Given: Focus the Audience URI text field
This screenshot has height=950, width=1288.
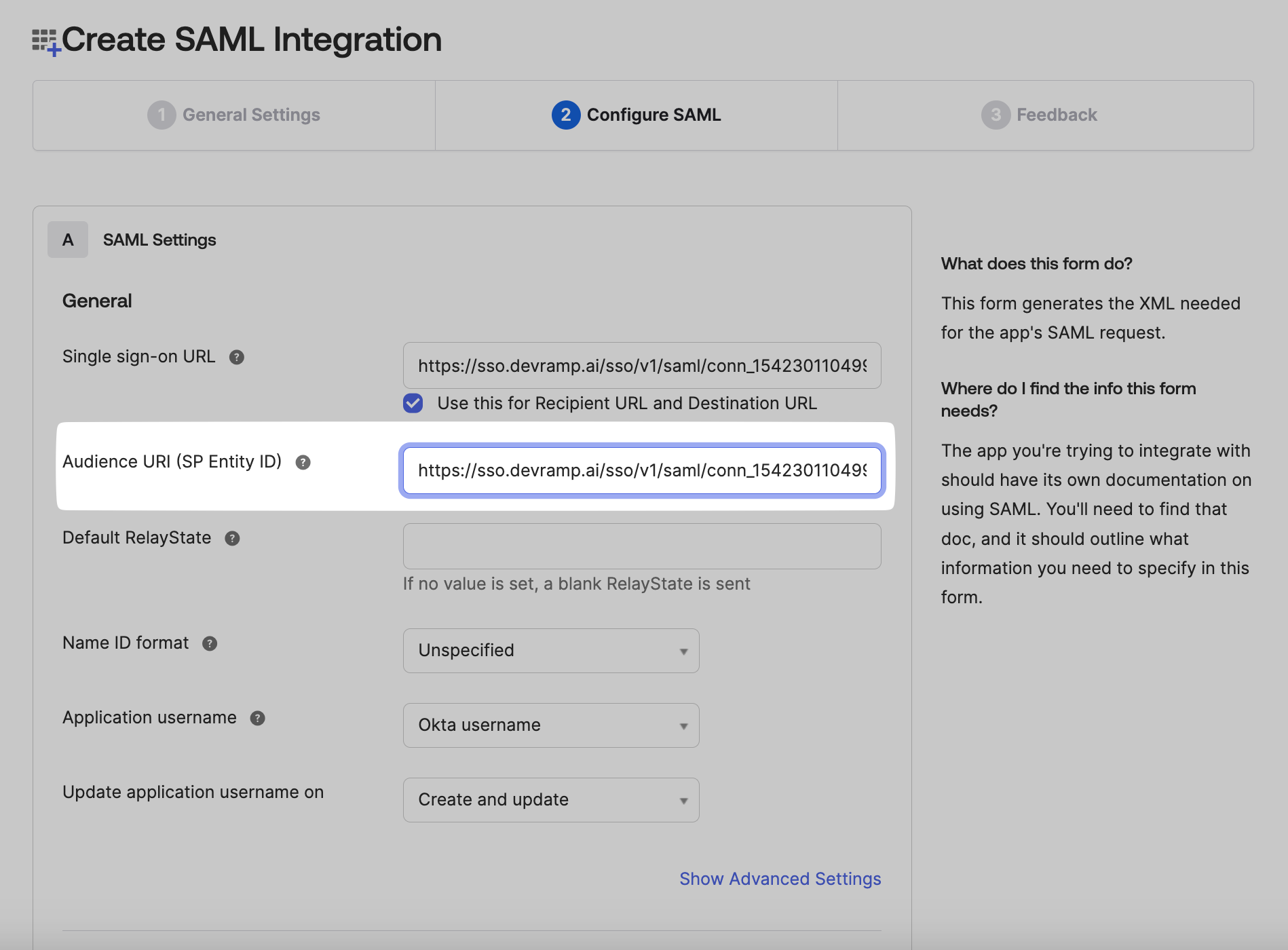Looking at the screenshot, I should coord(641,470).
